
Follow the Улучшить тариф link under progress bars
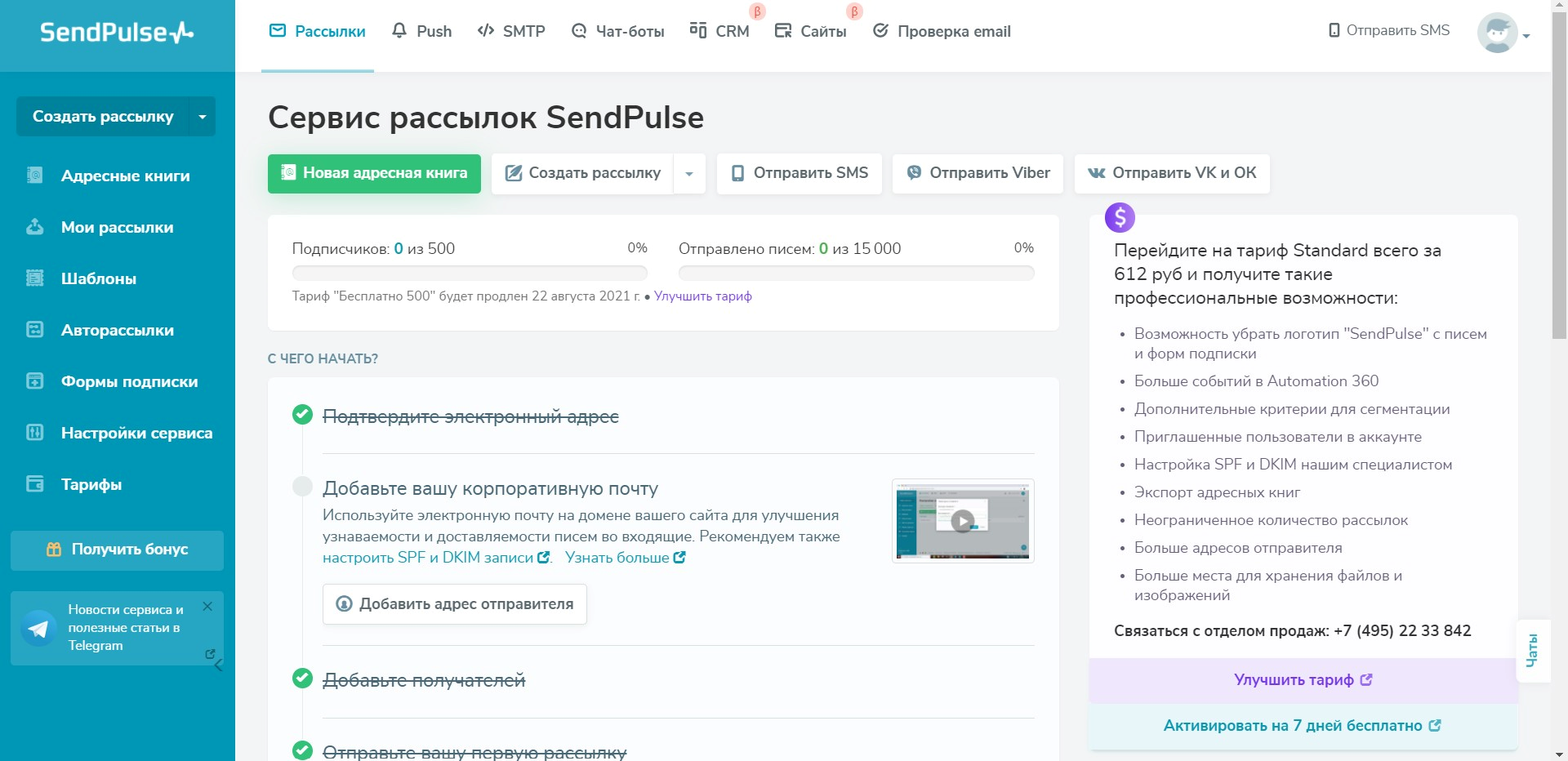coord(702,296)
